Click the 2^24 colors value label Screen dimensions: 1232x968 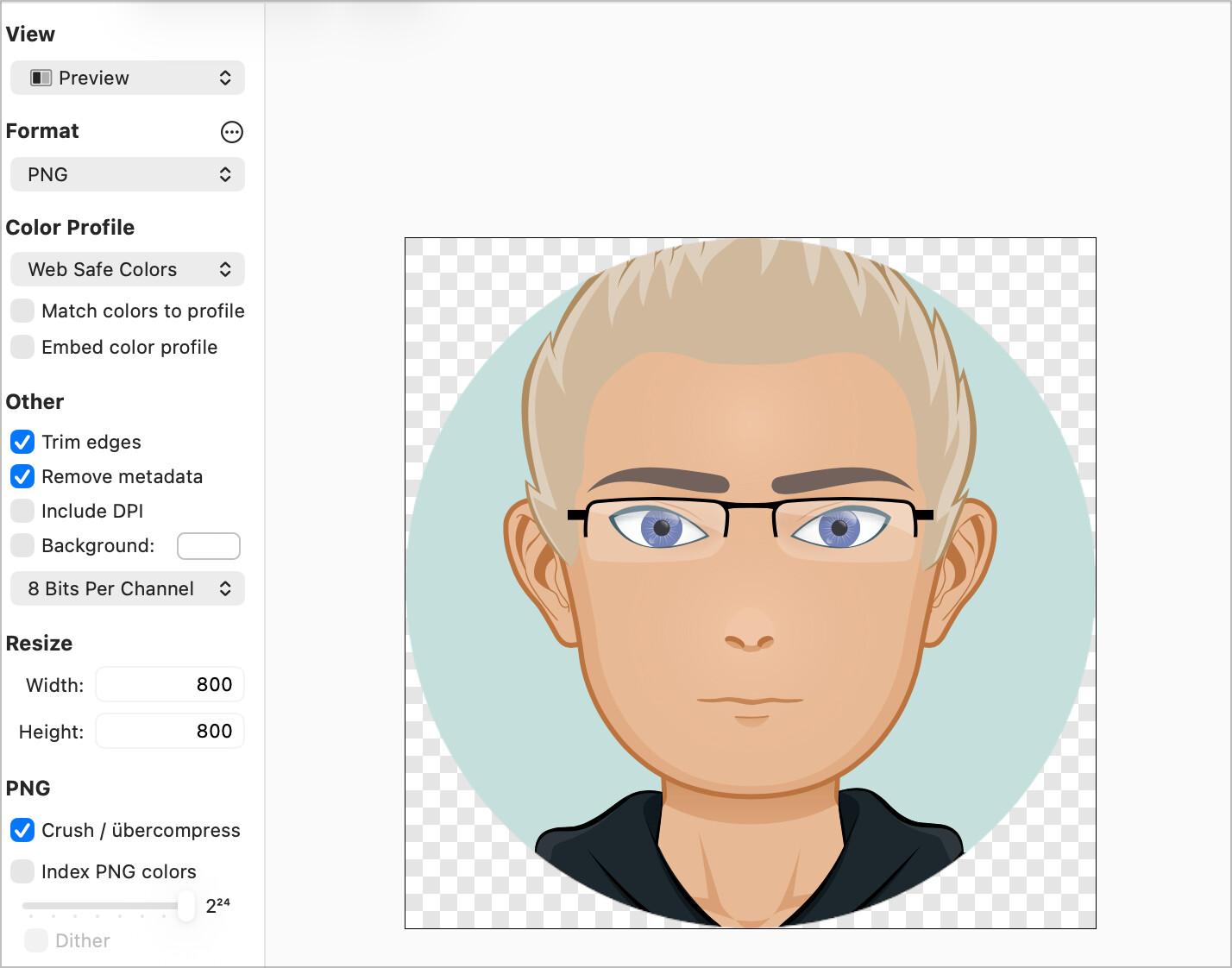click(x=217, y=905)
